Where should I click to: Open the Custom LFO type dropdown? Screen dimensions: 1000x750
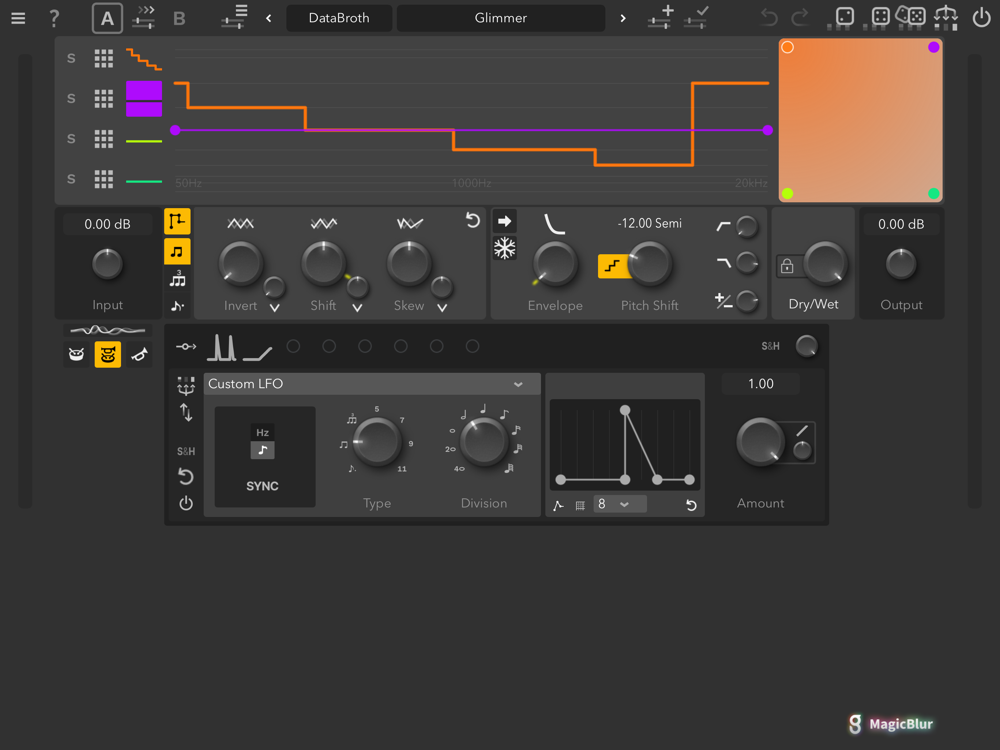pos(372,384)
